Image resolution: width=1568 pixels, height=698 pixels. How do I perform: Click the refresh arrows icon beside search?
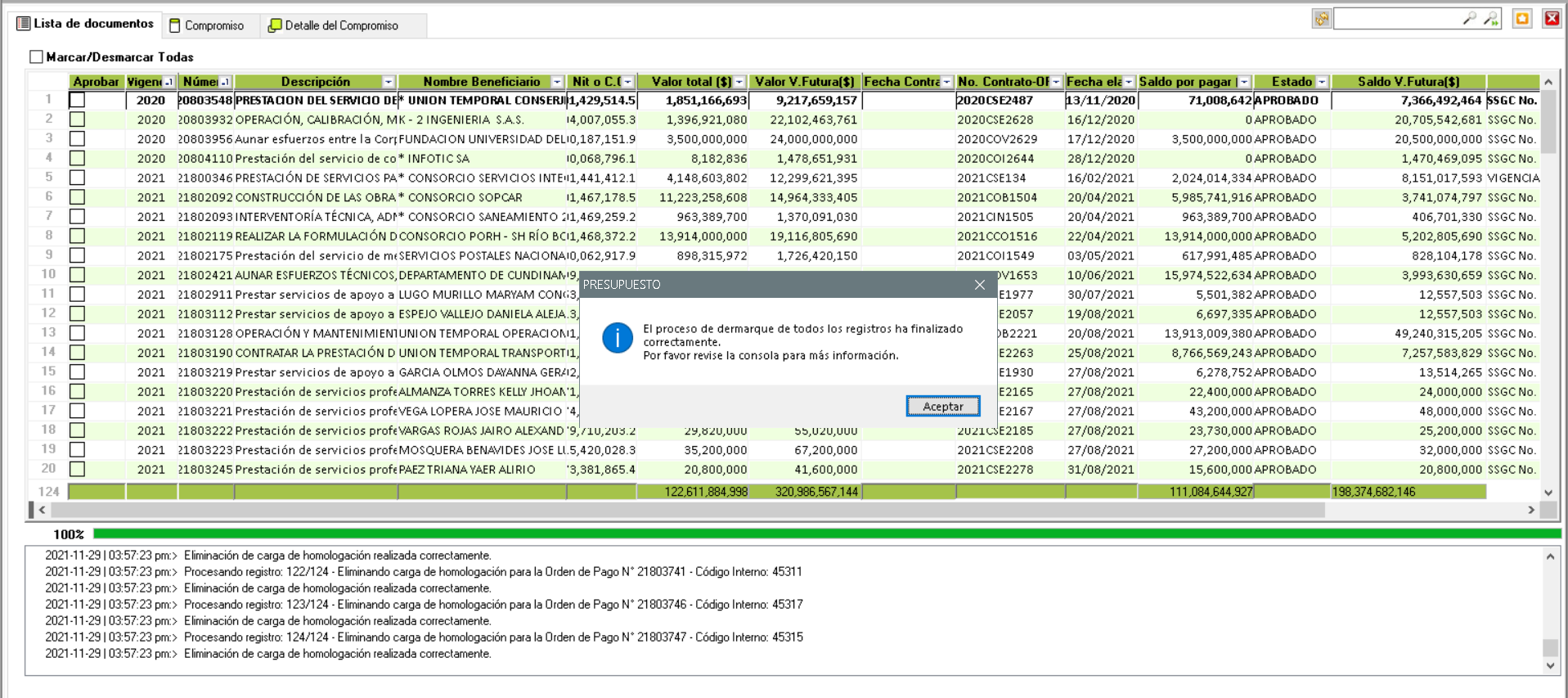tap(1321, 19)
